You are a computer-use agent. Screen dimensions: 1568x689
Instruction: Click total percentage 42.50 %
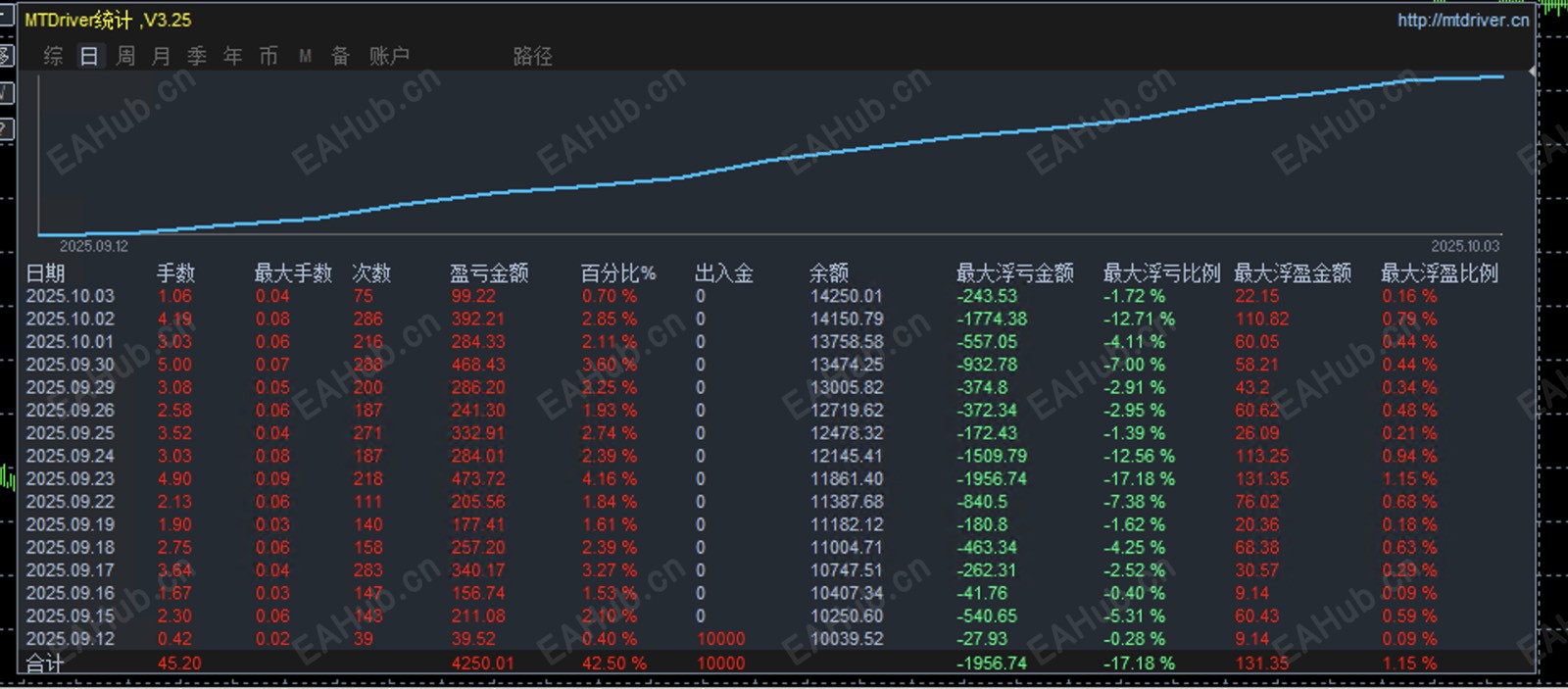coord(613,664)
